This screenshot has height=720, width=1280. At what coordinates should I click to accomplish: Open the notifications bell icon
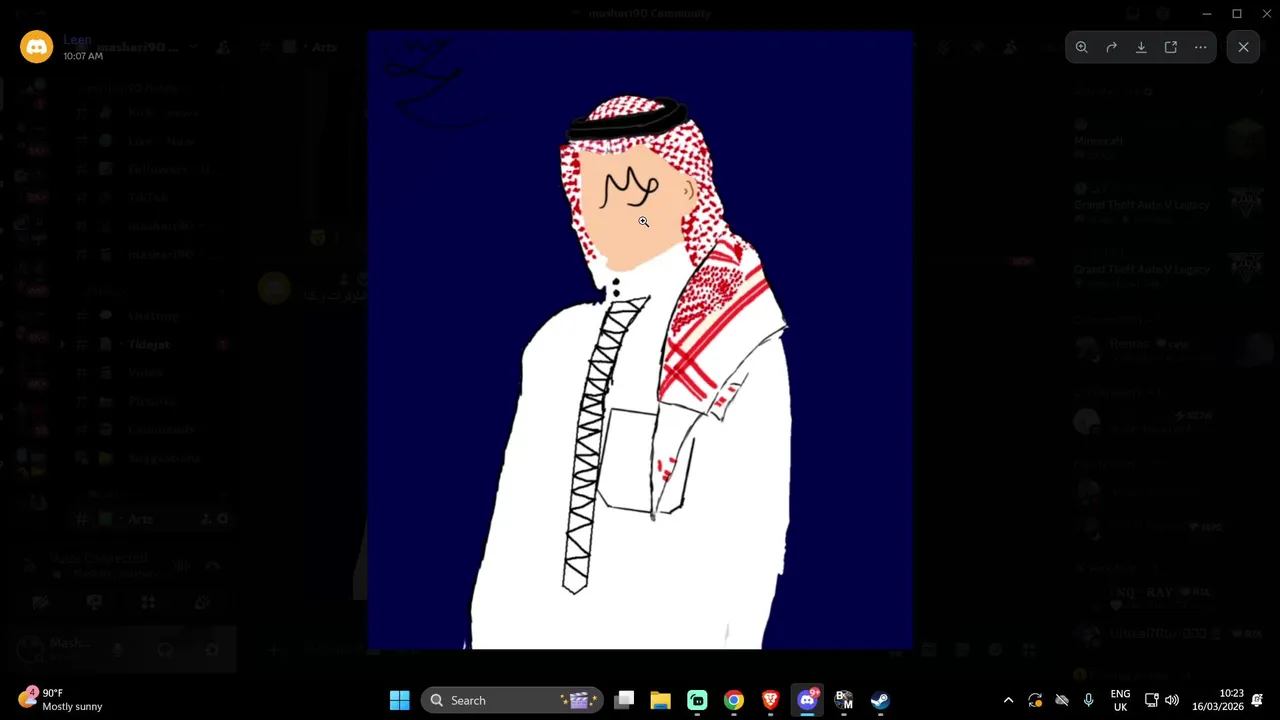pyautogui.click(x=1257, y=700)
